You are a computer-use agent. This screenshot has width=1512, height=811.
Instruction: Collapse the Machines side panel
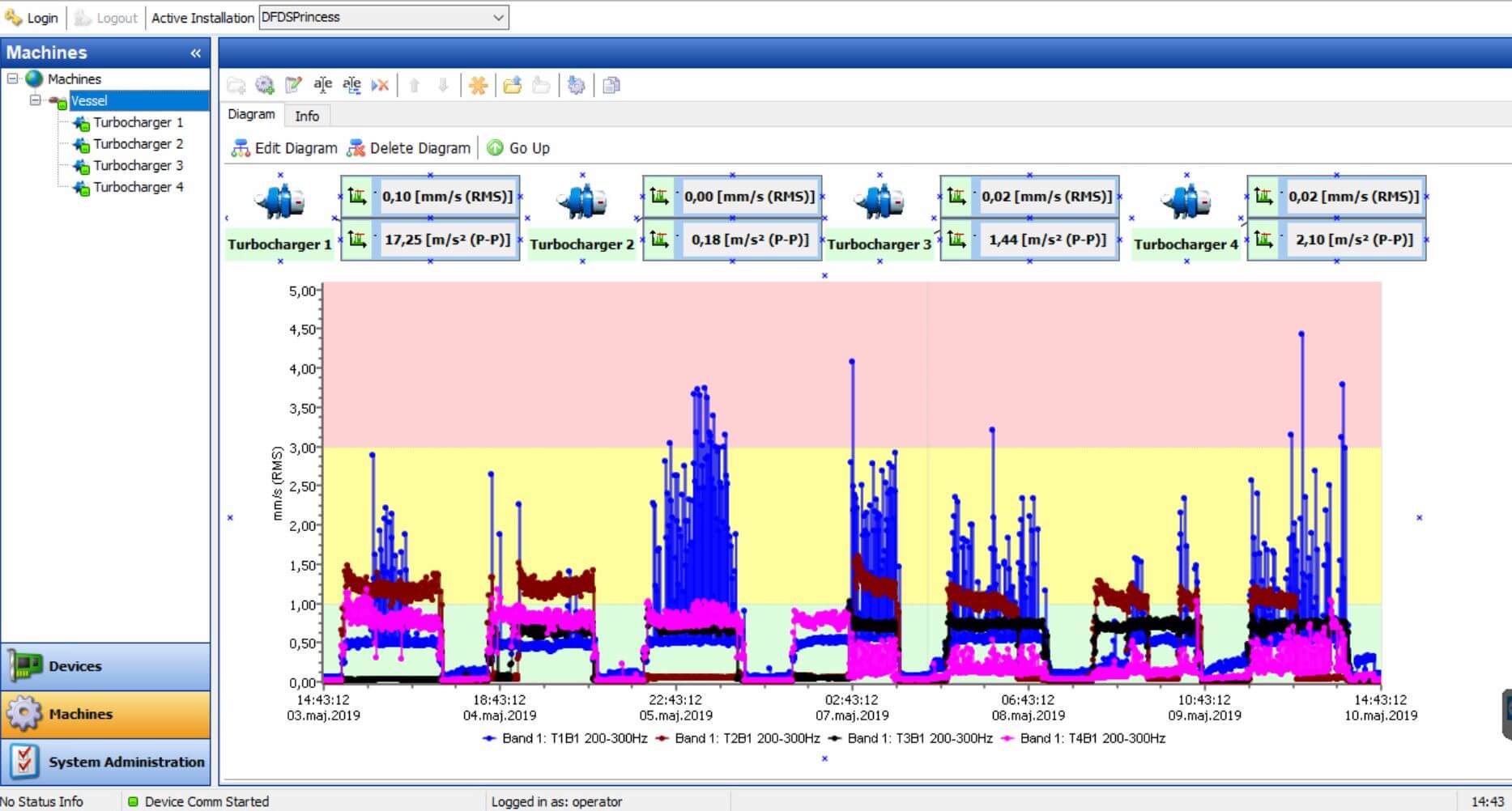pos(195,53)
